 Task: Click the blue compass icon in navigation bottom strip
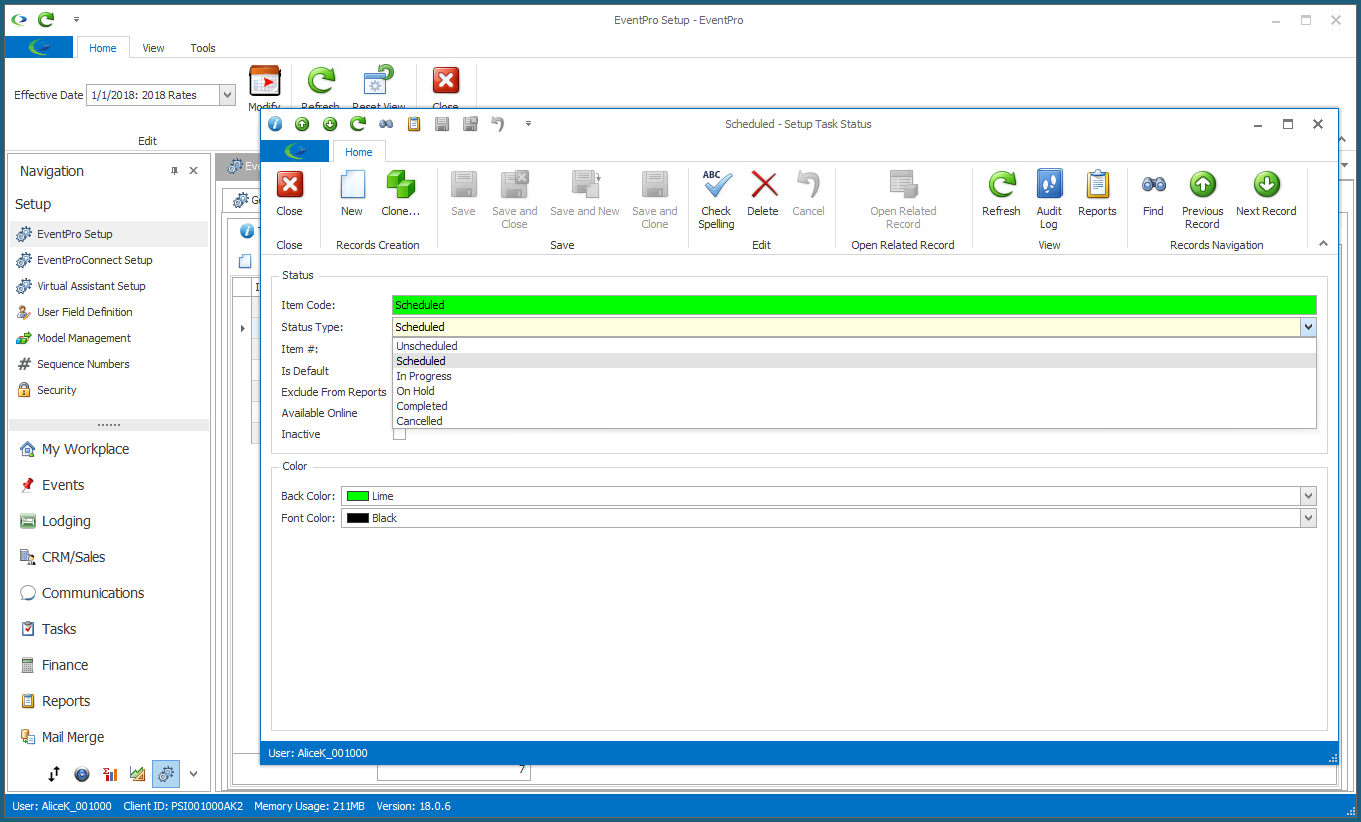coord(82,774)
